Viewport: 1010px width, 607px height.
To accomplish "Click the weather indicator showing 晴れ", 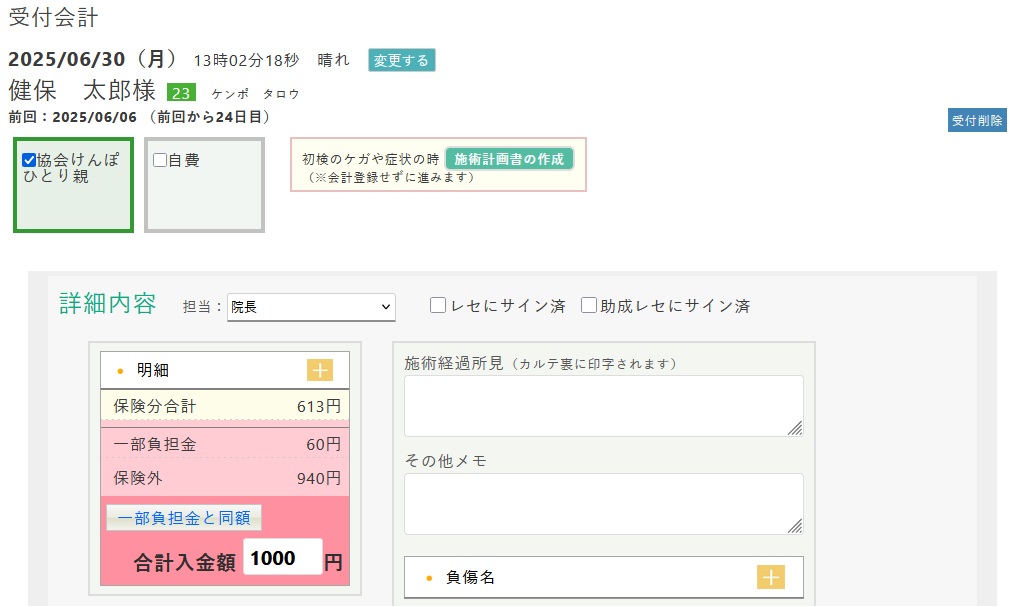I will [x=332, y=60].
